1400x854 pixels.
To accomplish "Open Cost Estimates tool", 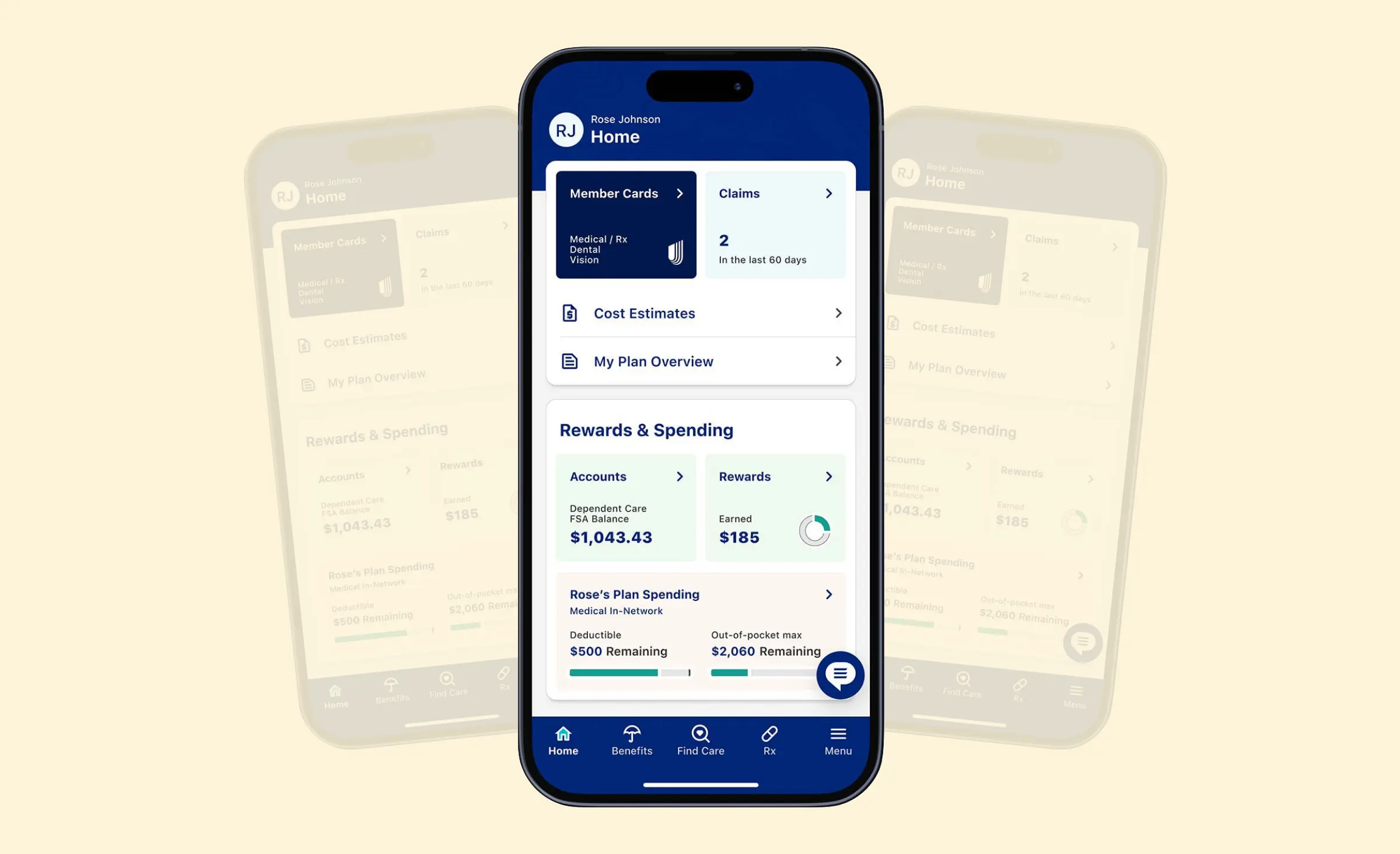I will [700, 313].
